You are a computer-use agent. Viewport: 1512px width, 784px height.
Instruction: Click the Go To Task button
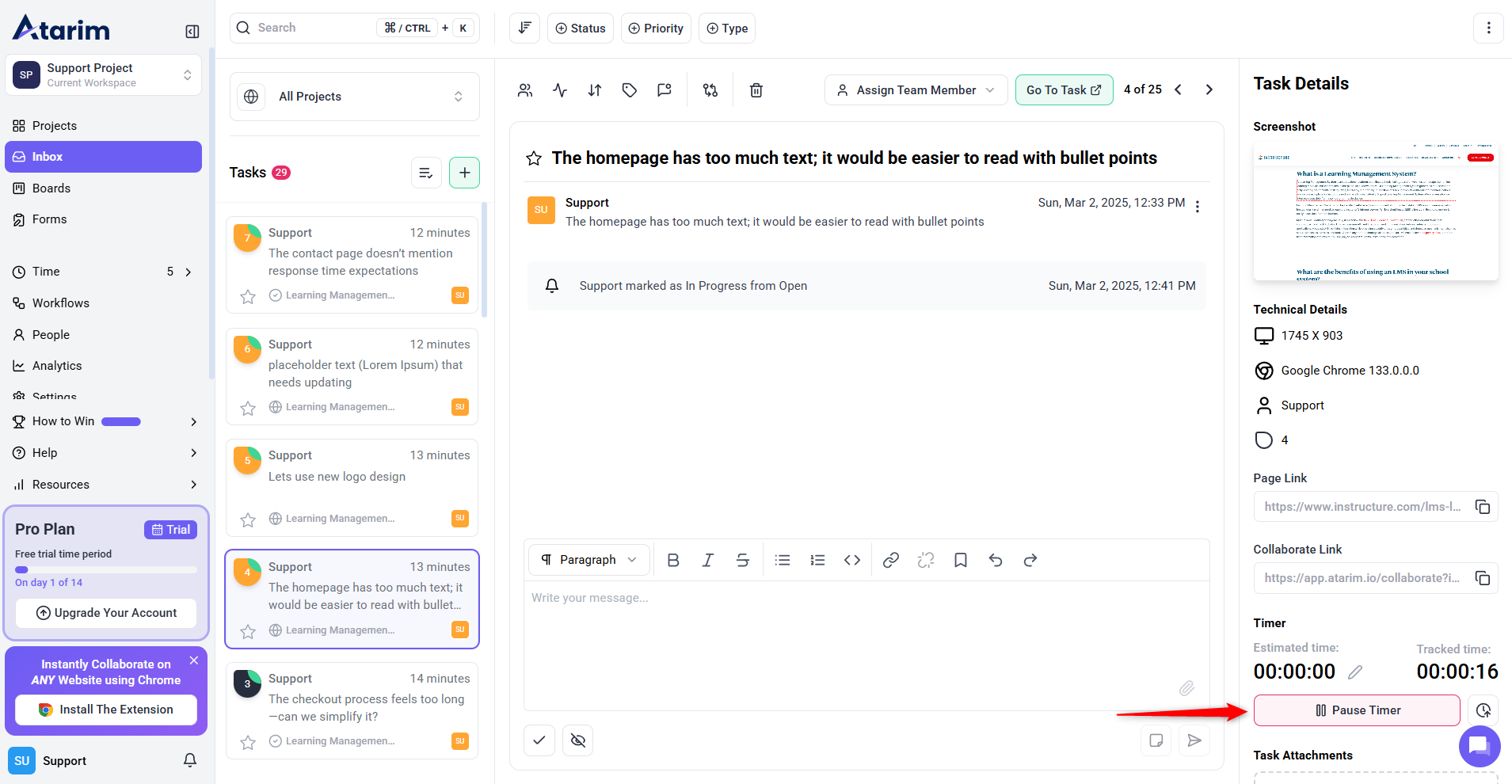pyautogui.click(x=1063, y=90)
